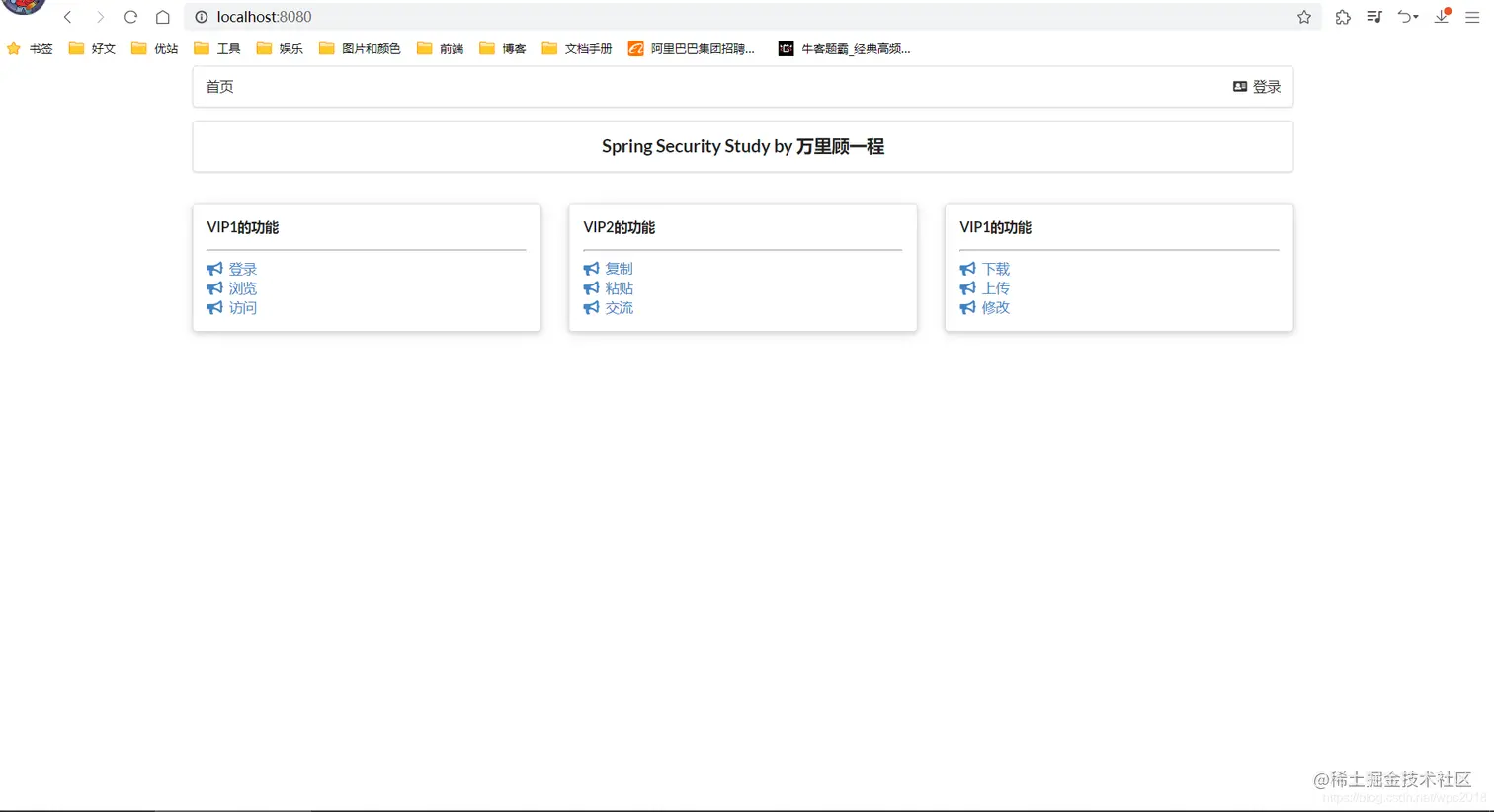
Task: Open the 牛客题霸 bookmark
Action: [845, 48]
